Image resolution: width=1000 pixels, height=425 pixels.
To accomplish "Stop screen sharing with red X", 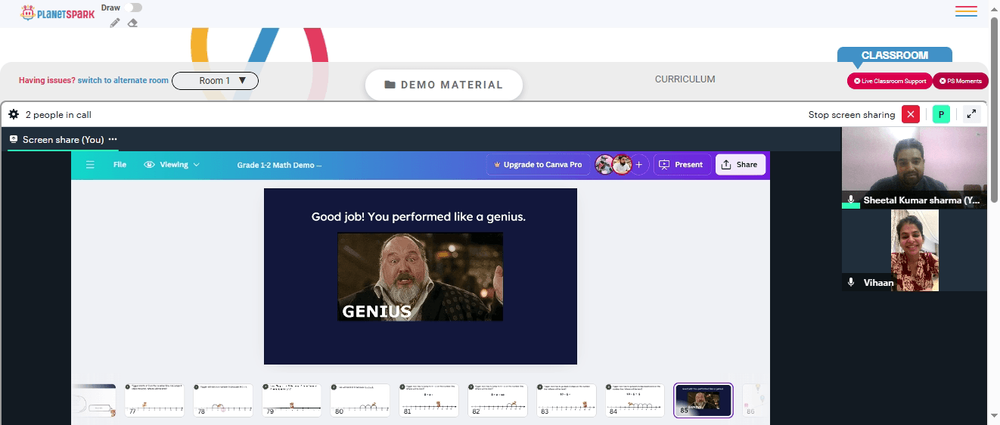I will tap(911, 114).
